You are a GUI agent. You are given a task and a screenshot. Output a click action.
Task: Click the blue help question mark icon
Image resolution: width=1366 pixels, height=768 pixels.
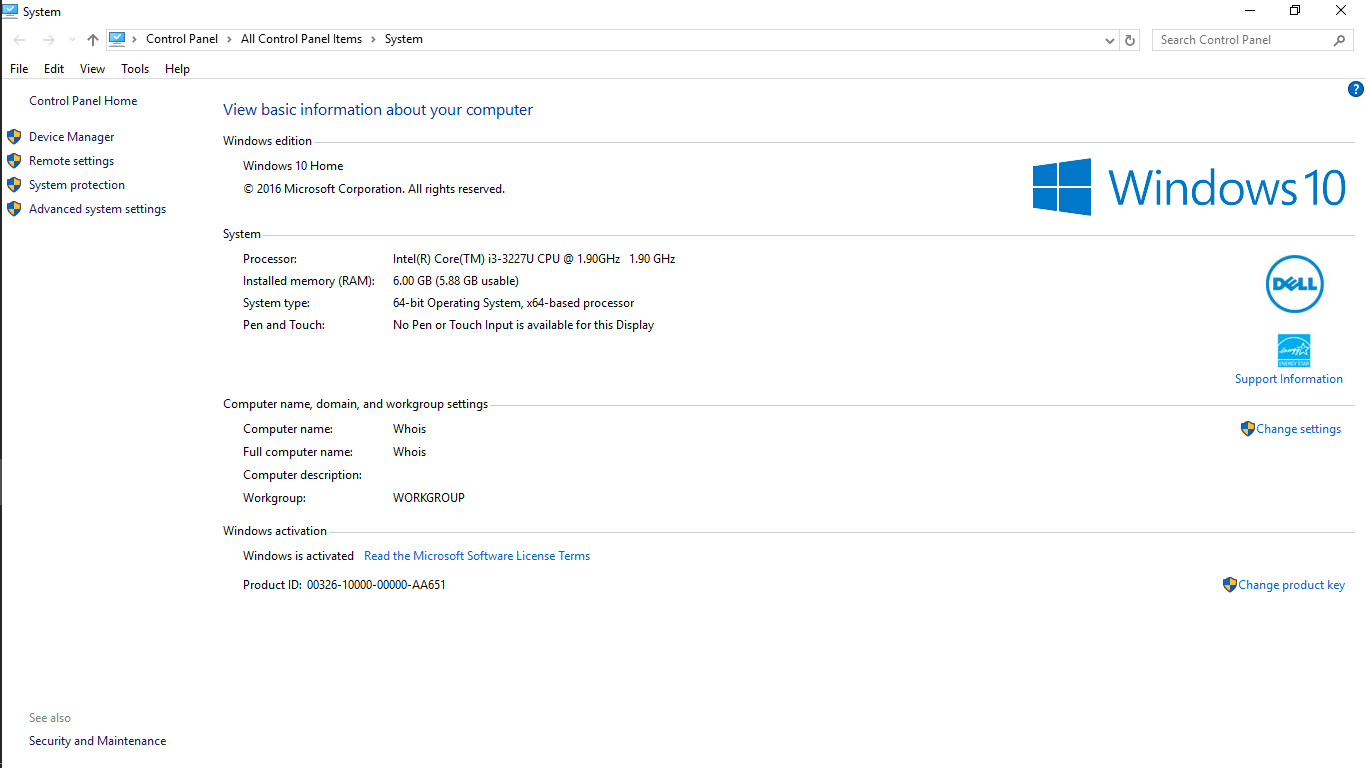click(1356, 89)
